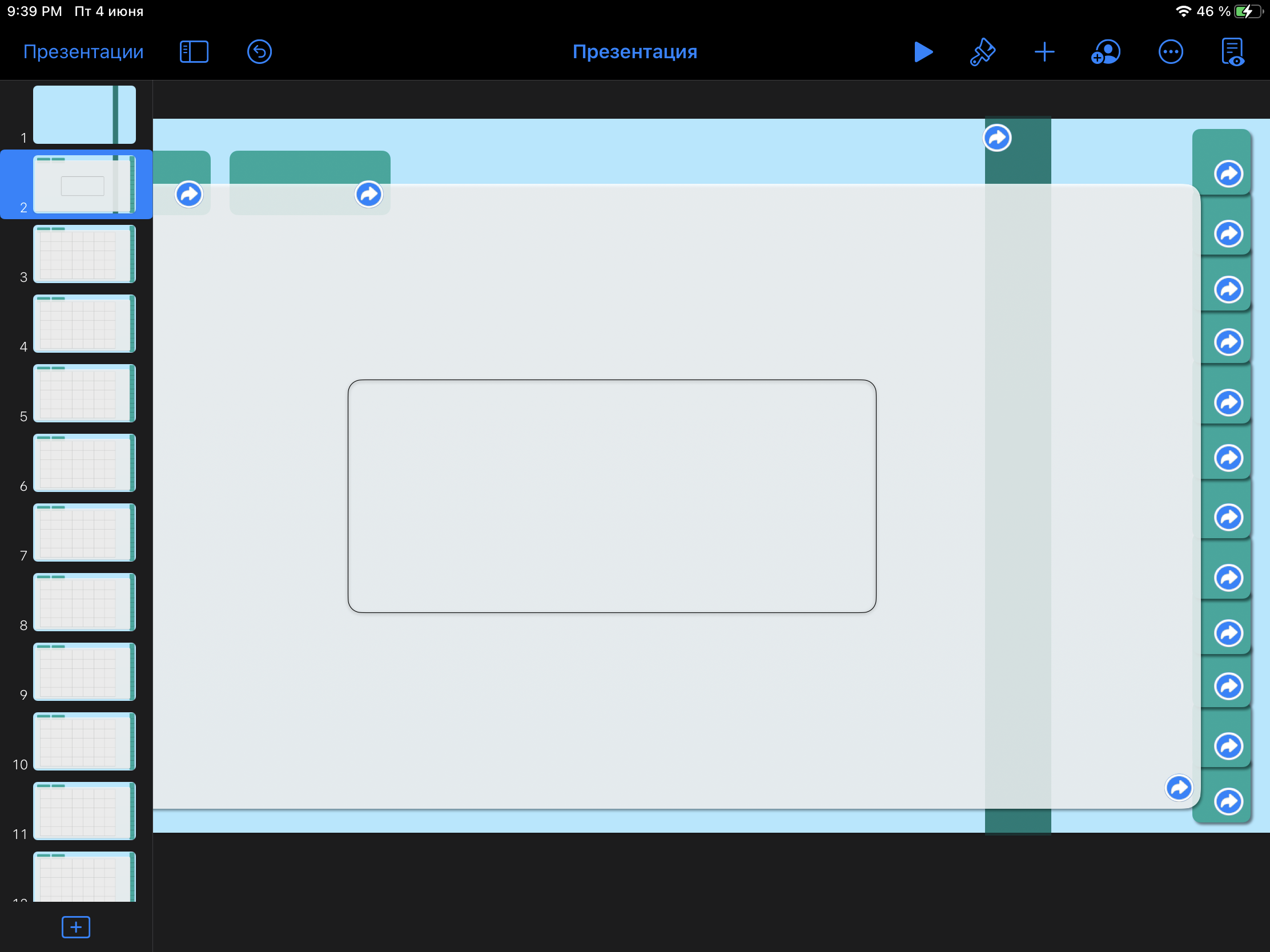Tap link arrow on the wide top tab
This screenshot has width=1270, height=952.
[x=368, y=194]
